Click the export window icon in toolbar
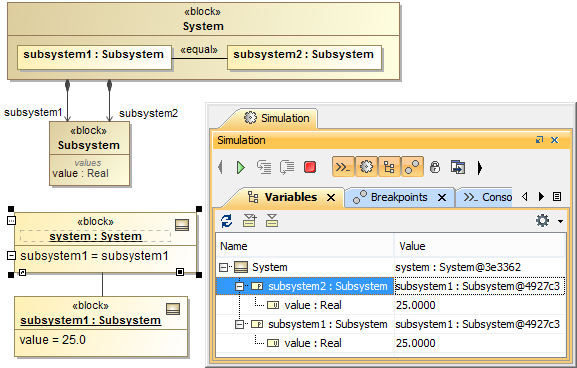Screen dimensions: 577x368 coord(458,167)
